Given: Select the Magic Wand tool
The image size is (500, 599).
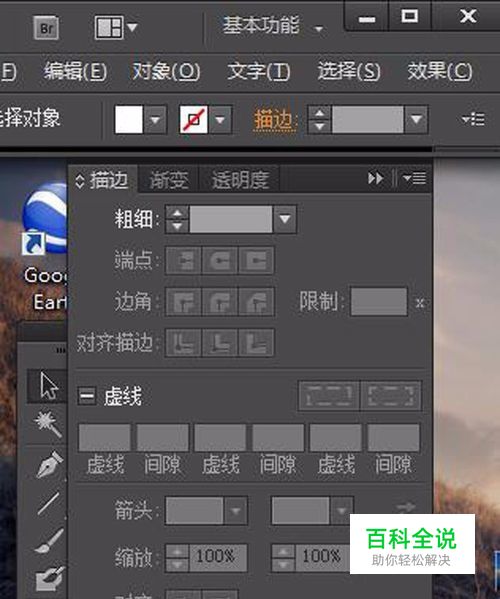Looking at the screenshot, I should [48, 424].
